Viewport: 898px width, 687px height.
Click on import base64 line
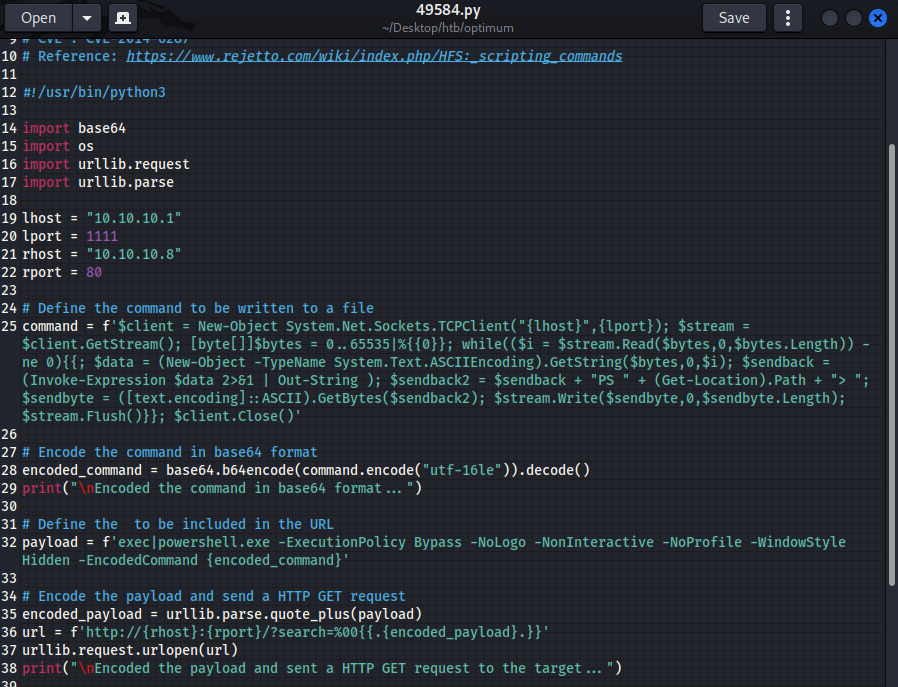click(74, 128)
